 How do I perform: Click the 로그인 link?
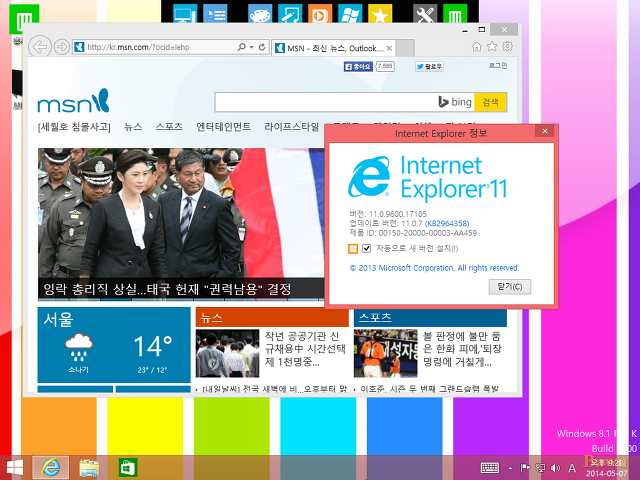click(x=498, y=65)
